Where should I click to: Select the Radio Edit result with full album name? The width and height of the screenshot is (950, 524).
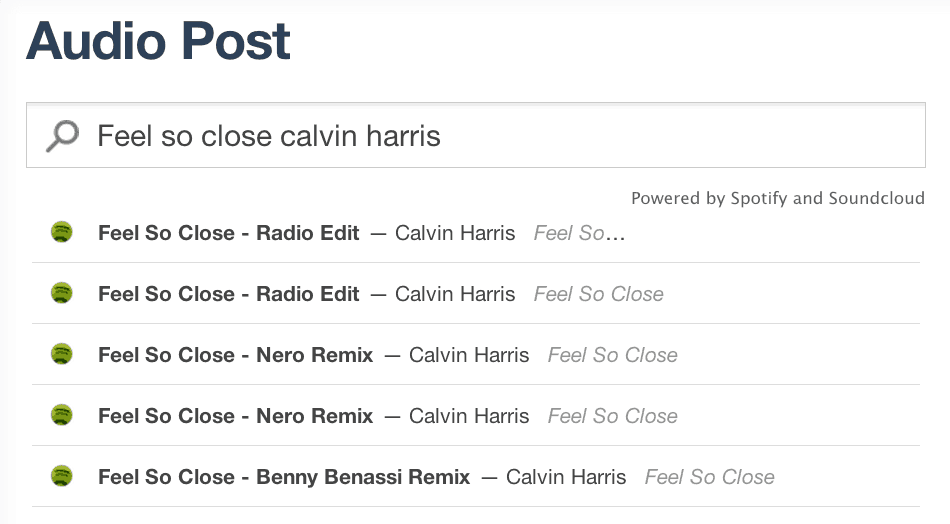(228, 294)
